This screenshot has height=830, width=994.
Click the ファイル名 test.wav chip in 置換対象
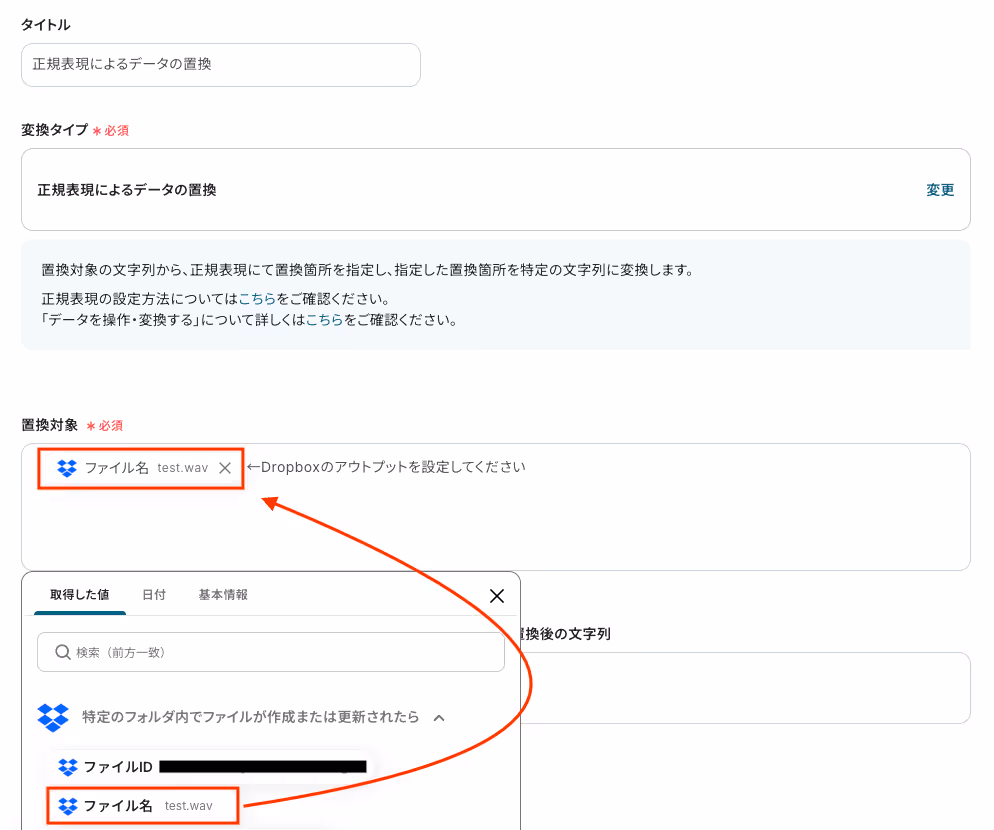141,468
